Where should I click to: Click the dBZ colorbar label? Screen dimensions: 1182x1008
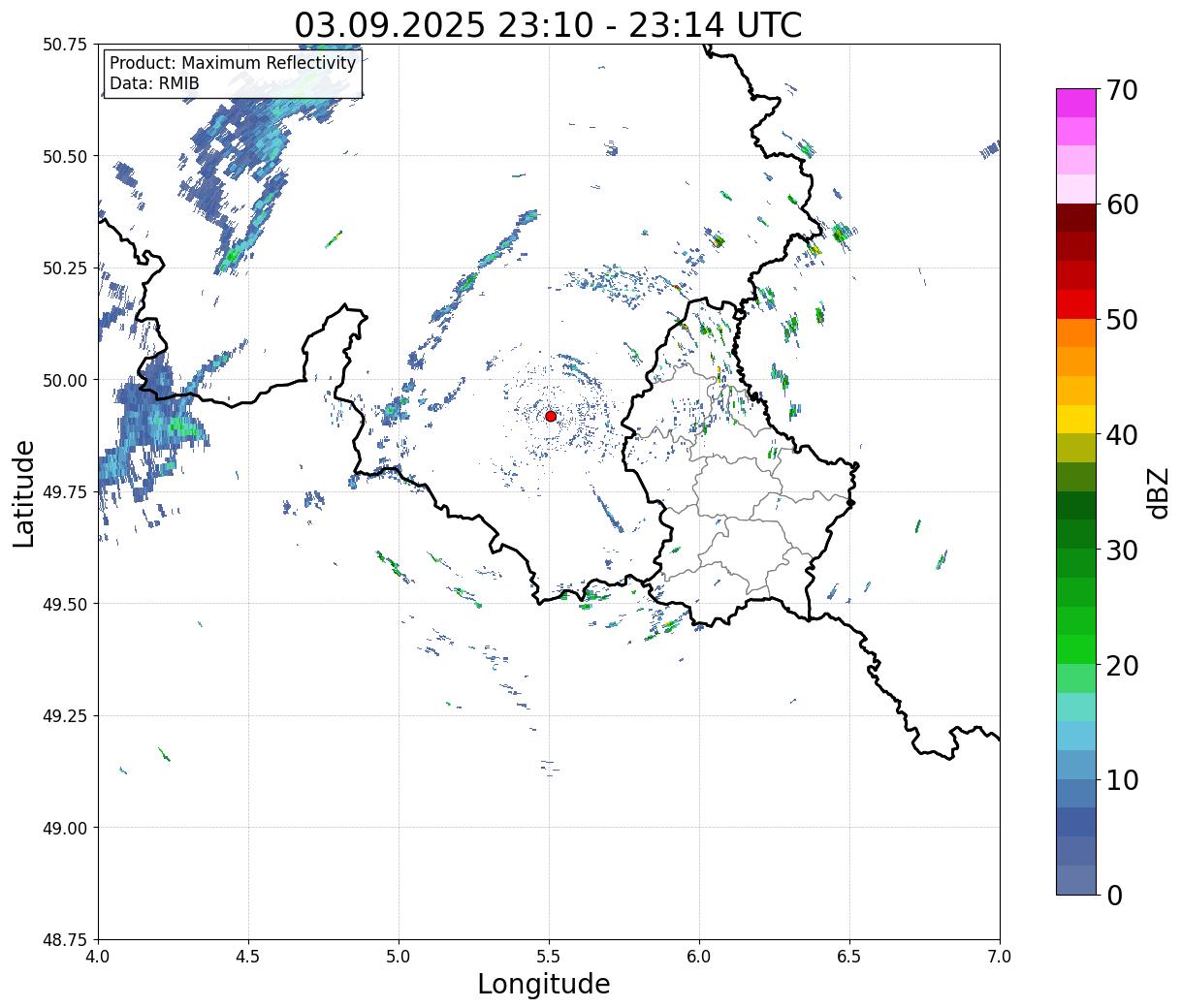[x=1158, y=492]
